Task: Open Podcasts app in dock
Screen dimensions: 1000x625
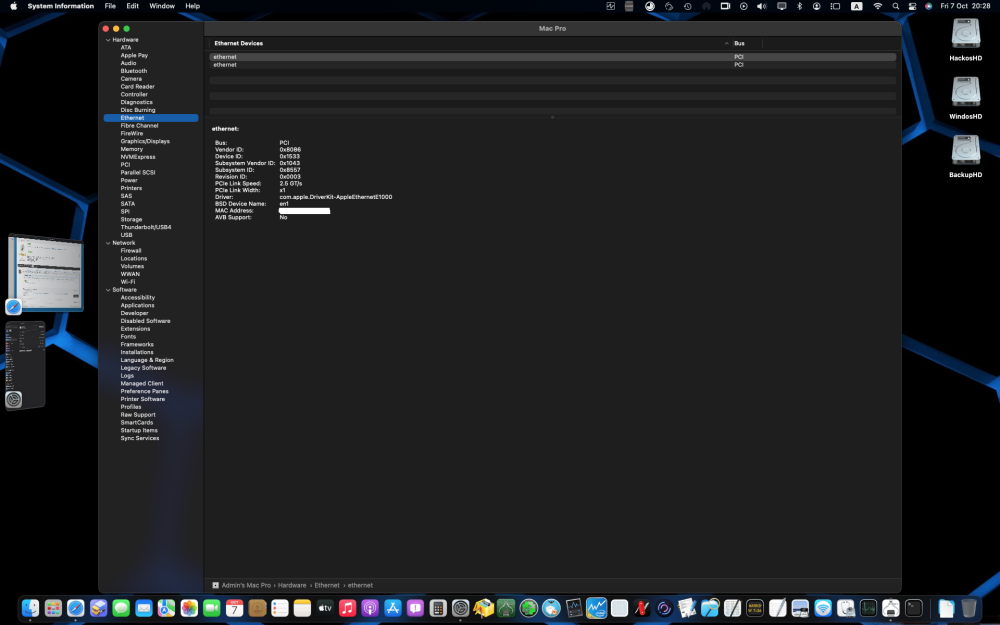Action: coord(371,608)
